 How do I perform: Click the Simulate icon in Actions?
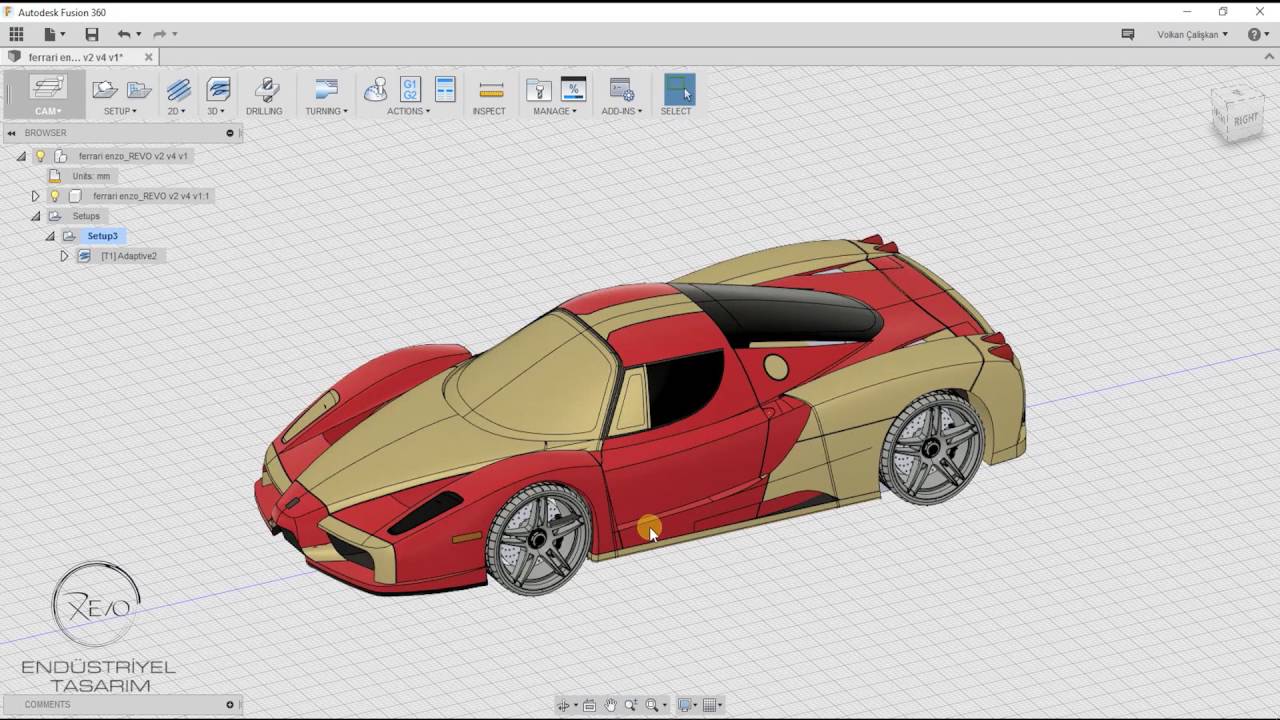[x=375, y=89]
